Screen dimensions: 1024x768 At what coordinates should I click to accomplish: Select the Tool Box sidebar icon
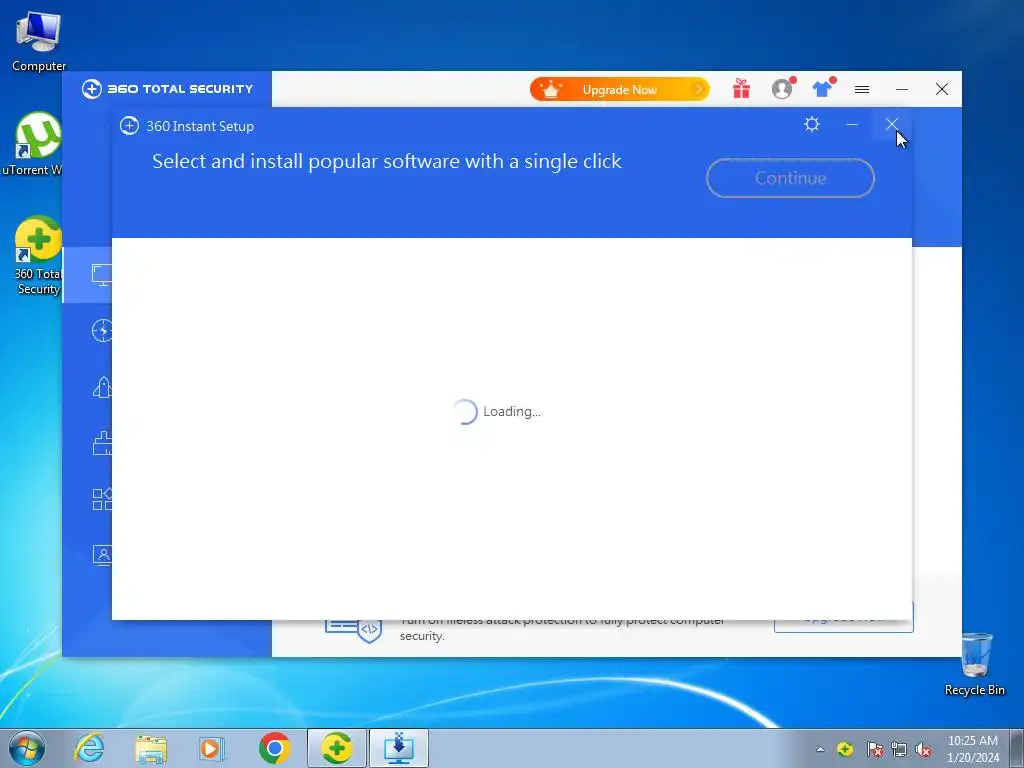click(x=102, y=499)
